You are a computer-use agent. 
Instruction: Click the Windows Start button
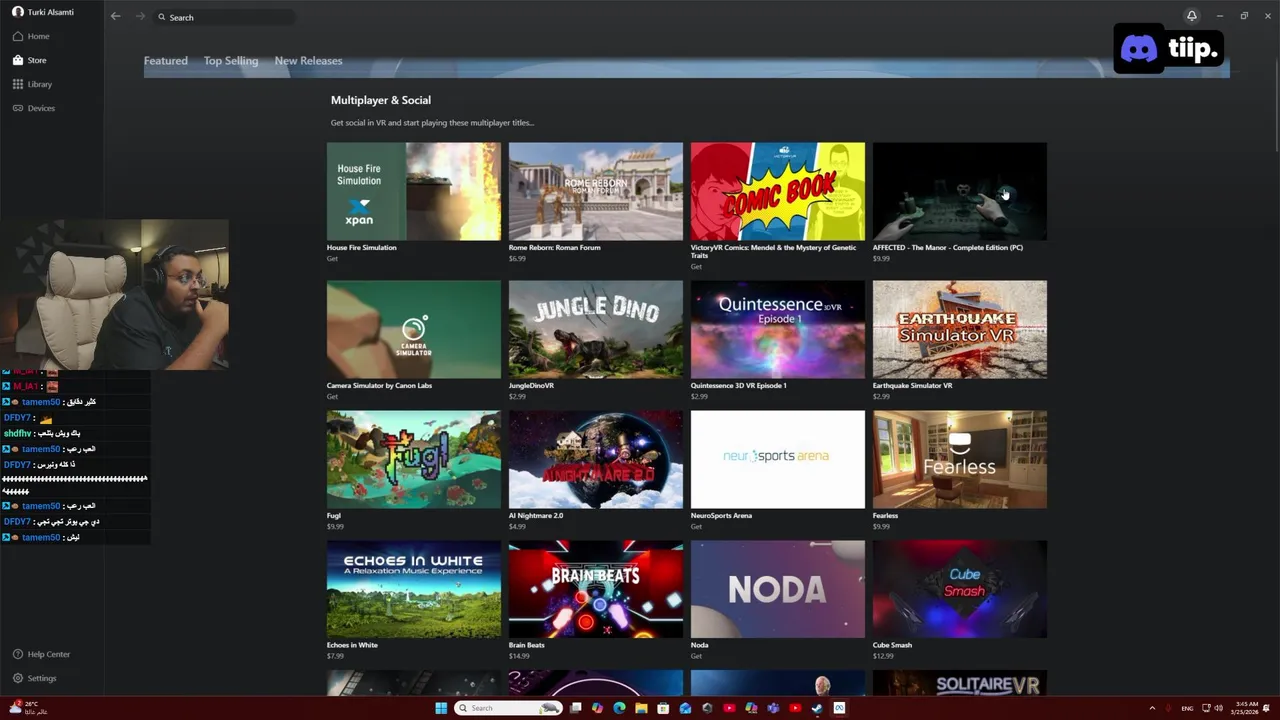click(x=441, y=708)
